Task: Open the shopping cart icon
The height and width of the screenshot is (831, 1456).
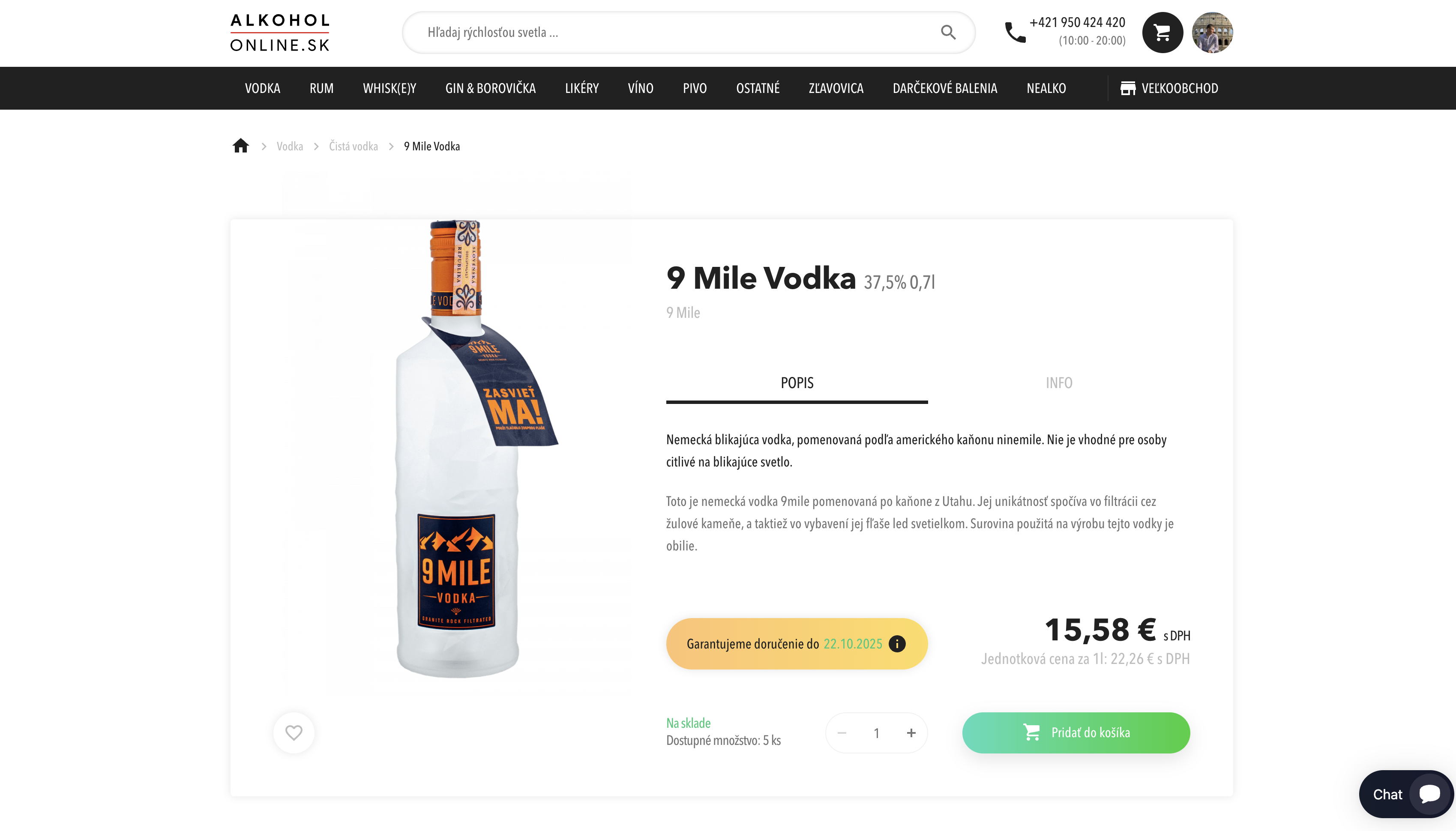Action: [x=1162, y=33]
